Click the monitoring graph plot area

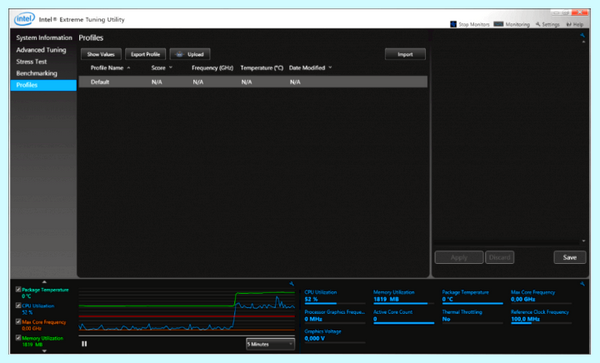187,311
